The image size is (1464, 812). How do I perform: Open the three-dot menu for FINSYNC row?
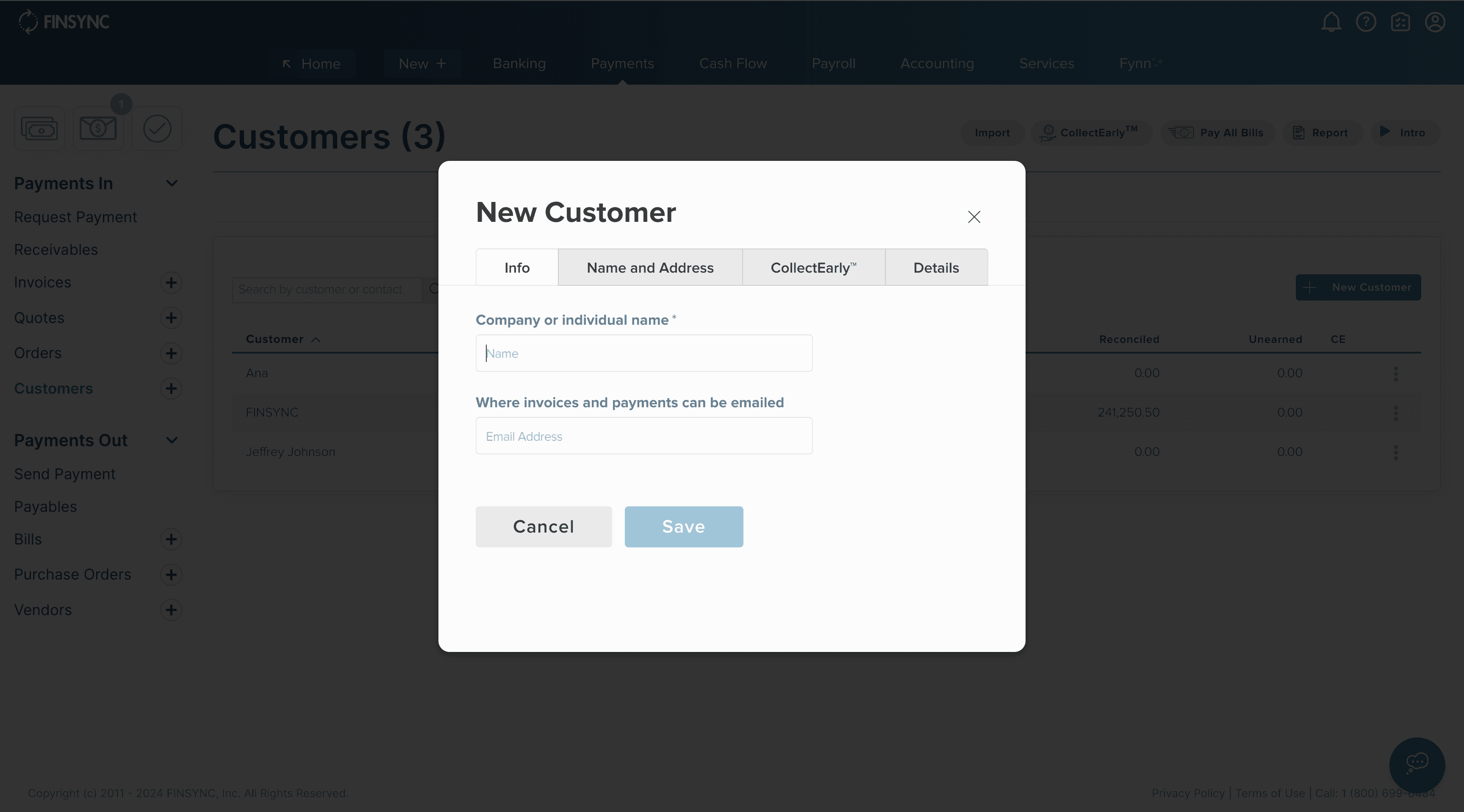coord(1396,413)
